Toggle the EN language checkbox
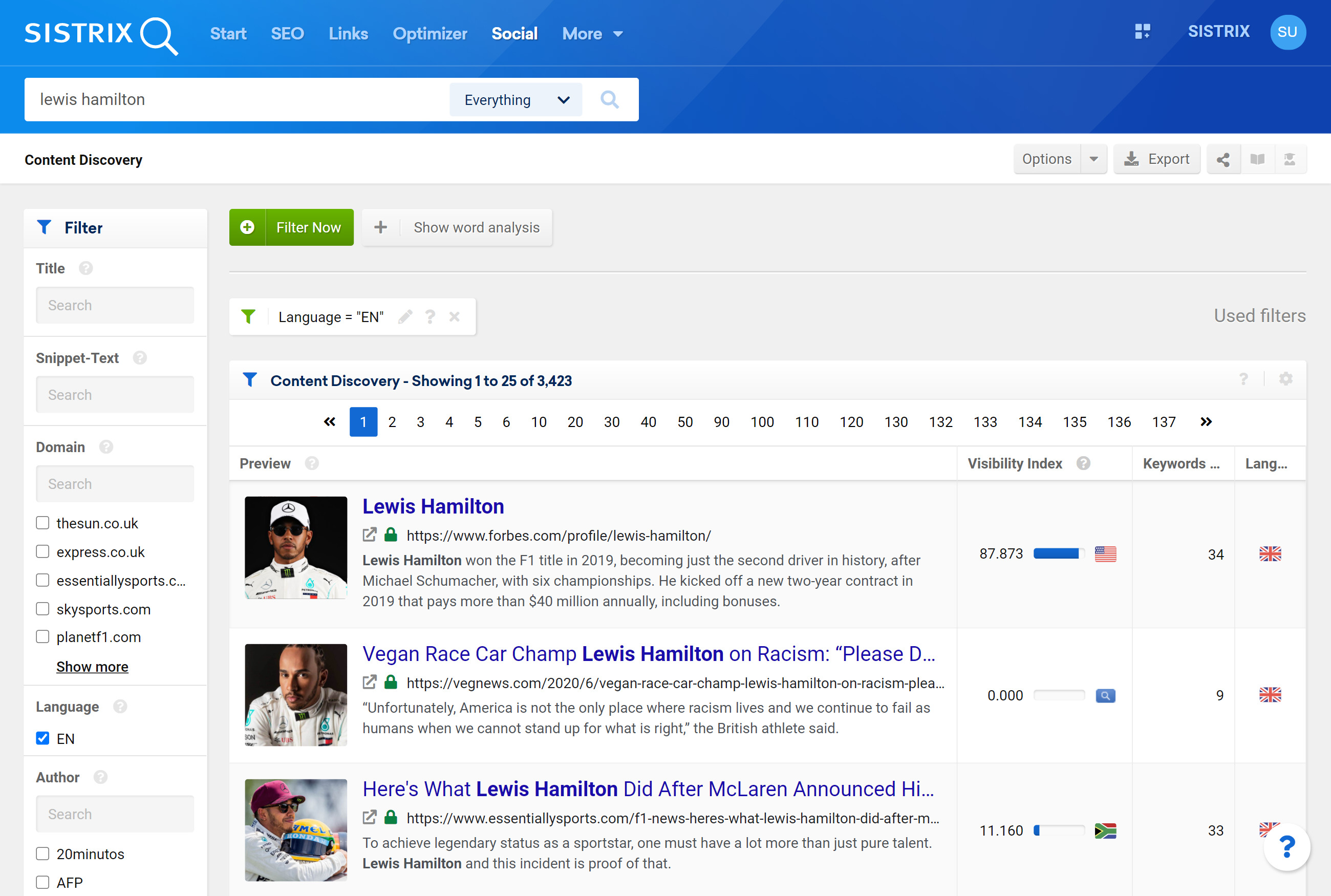1331x896 pixels. tap(43, 738)
